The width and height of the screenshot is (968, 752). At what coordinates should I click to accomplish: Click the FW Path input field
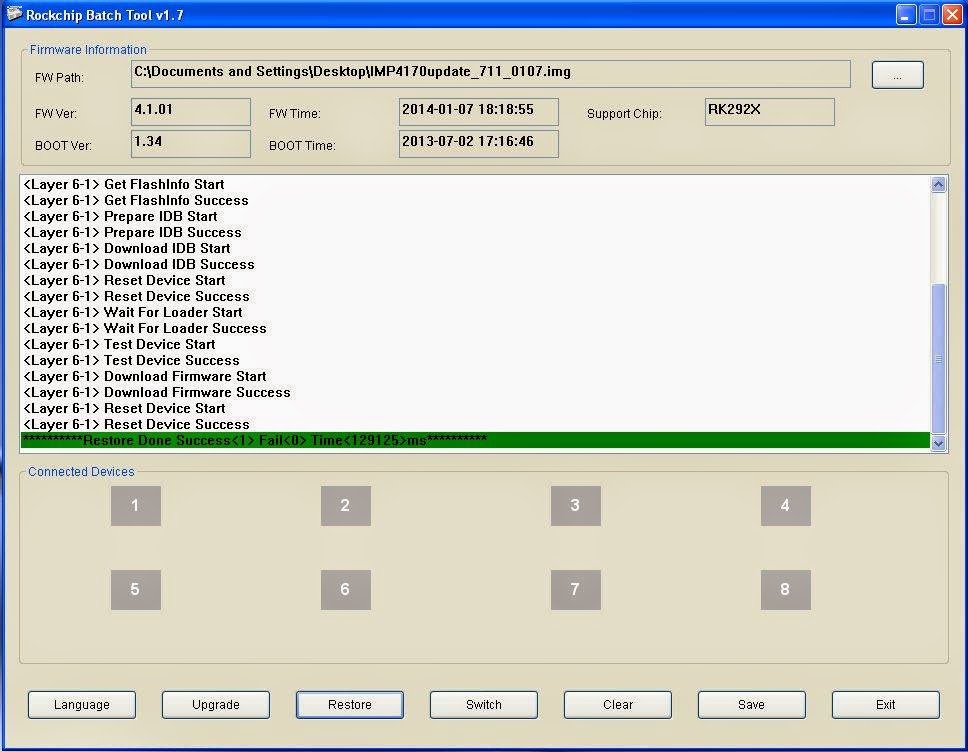[x=490, y=73]
